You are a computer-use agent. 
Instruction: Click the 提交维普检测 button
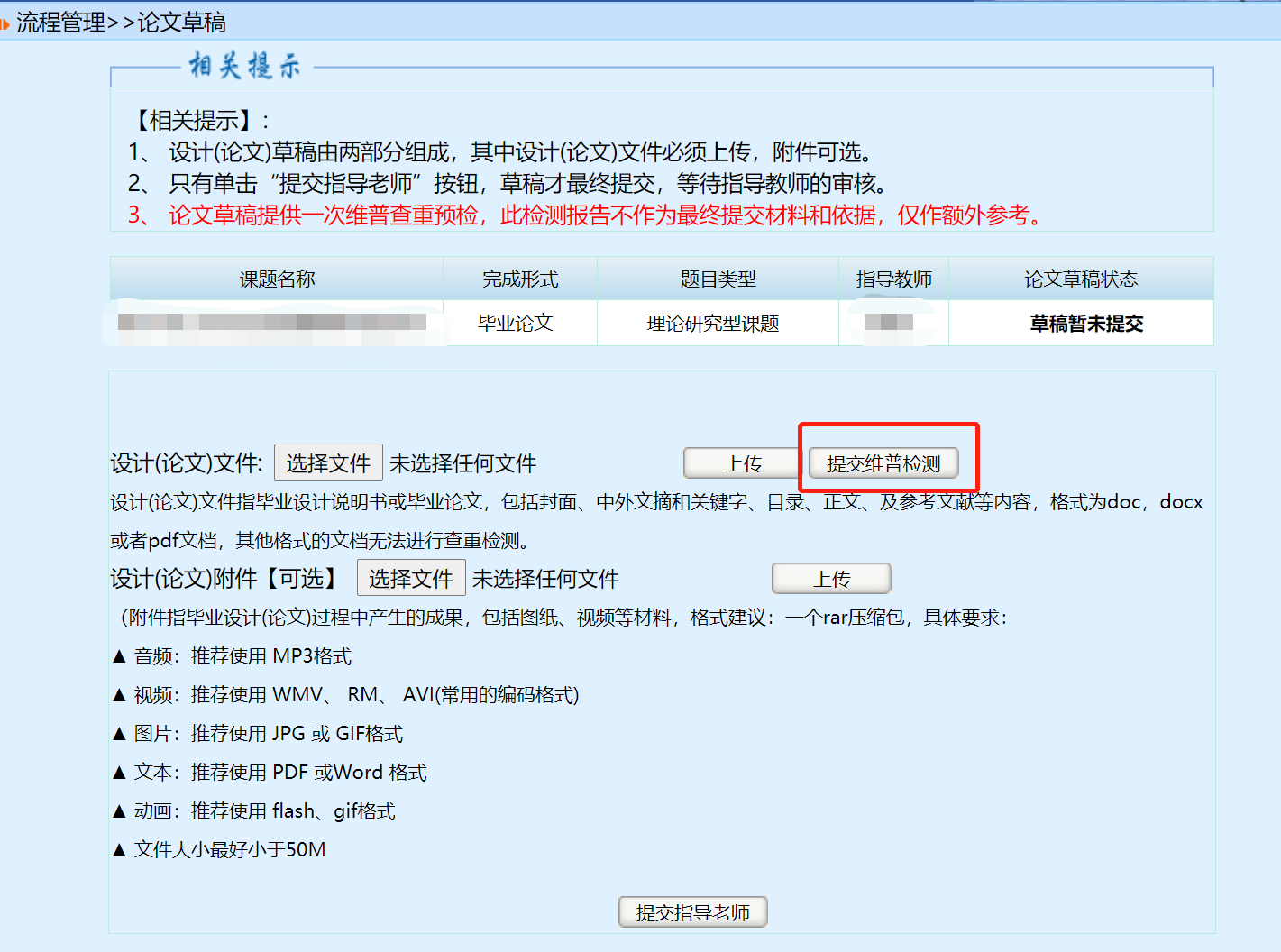(883, 463)
